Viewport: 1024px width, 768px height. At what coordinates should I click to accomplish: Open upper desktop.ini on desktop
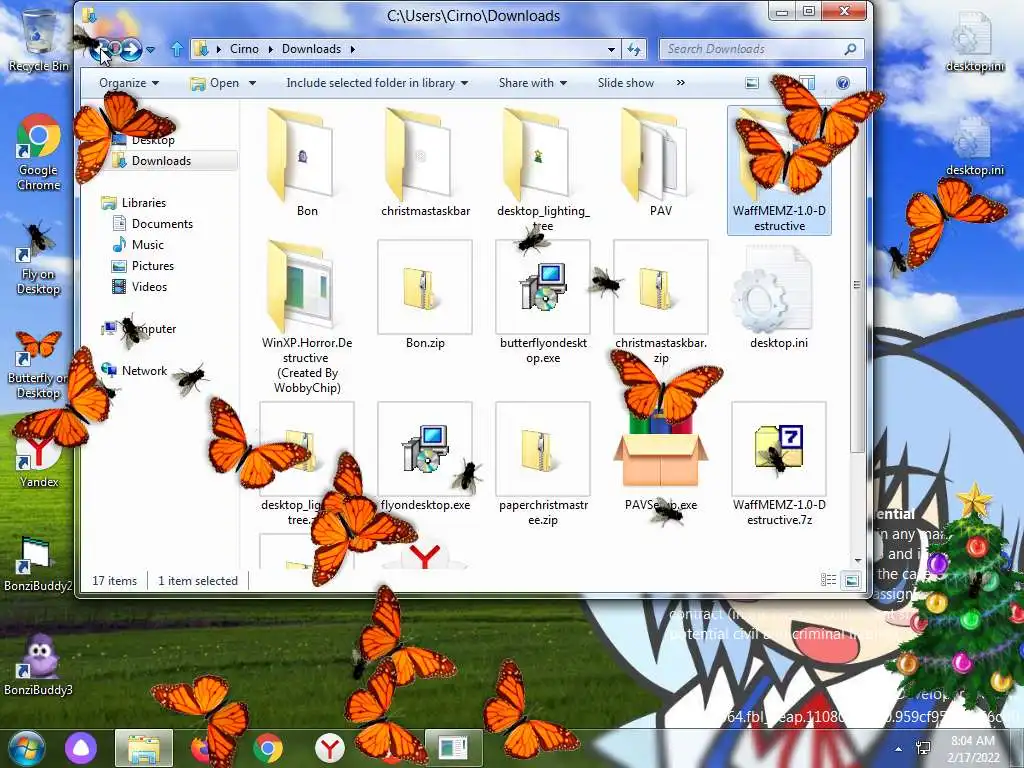tap(974, 43)
